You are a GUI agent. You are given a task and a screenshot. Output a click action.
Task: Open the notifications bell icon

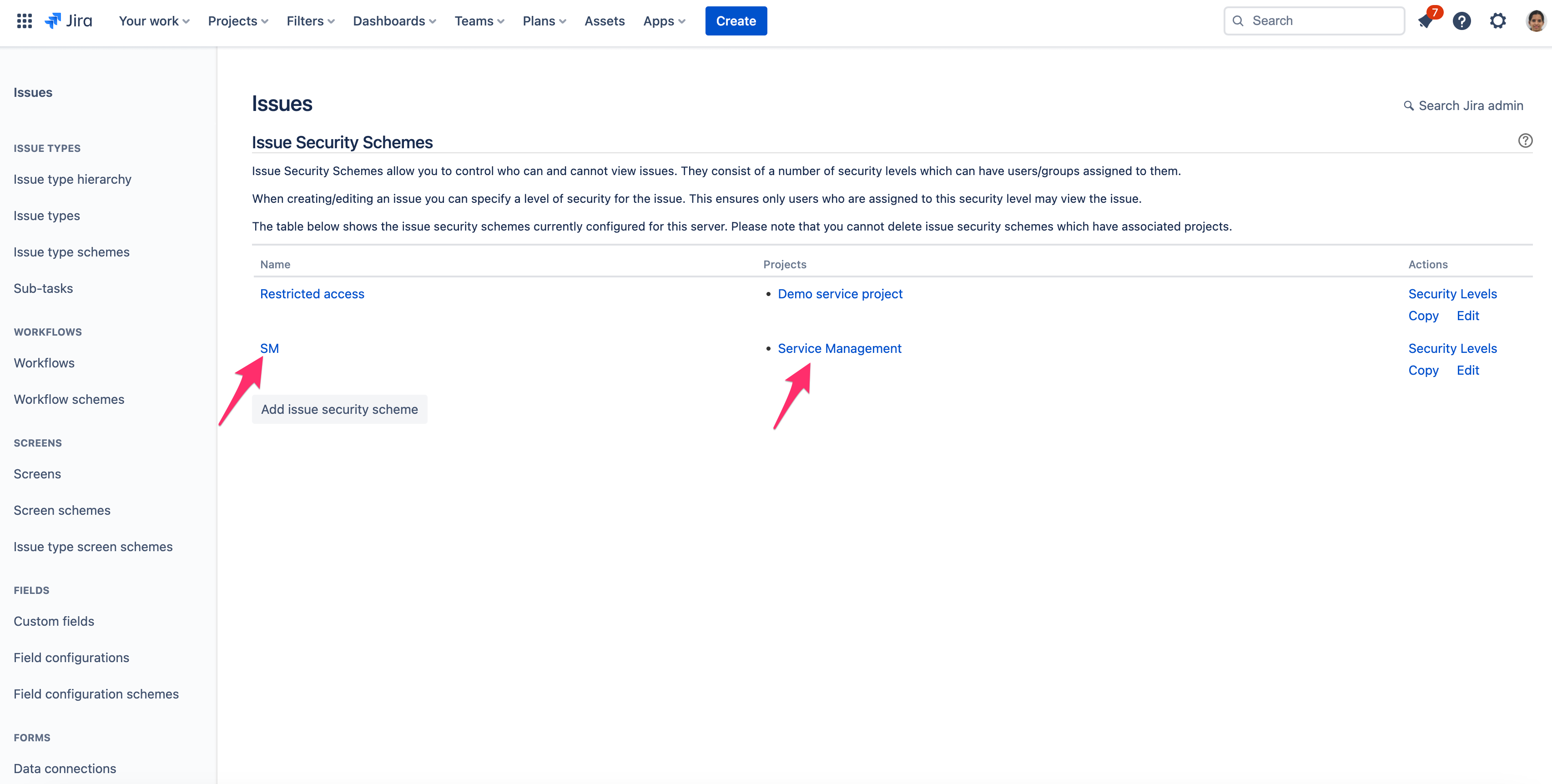1426,21
